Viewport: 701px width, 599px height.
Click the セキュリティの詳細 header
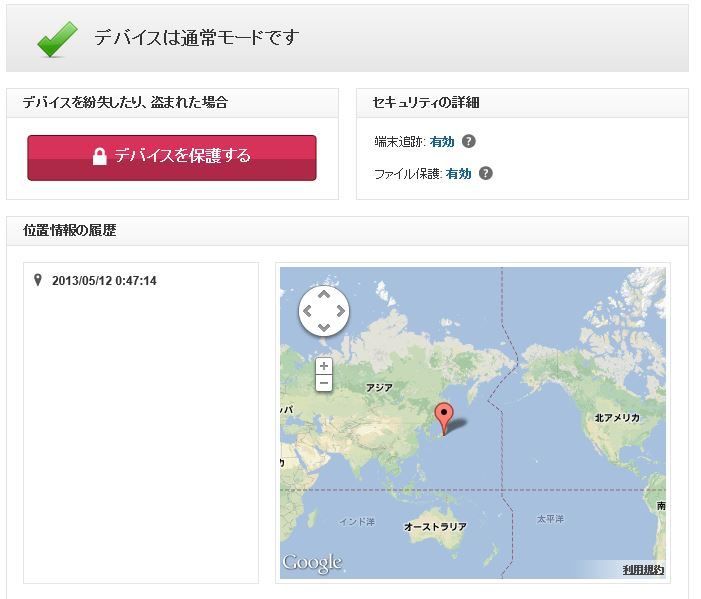pyautogui.click(x=426, y=102)
